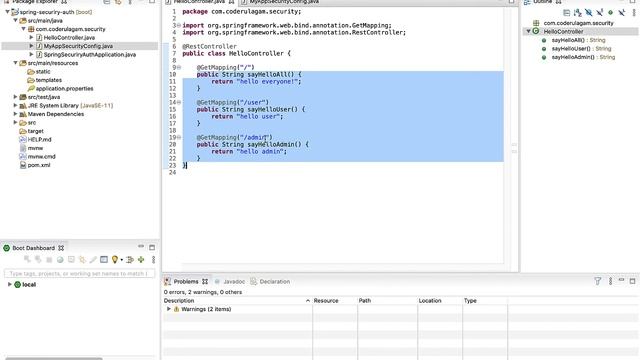This screenshot has height=360, width=640.
Task: Click Outline collapse all icon
Action: [567, 13]
